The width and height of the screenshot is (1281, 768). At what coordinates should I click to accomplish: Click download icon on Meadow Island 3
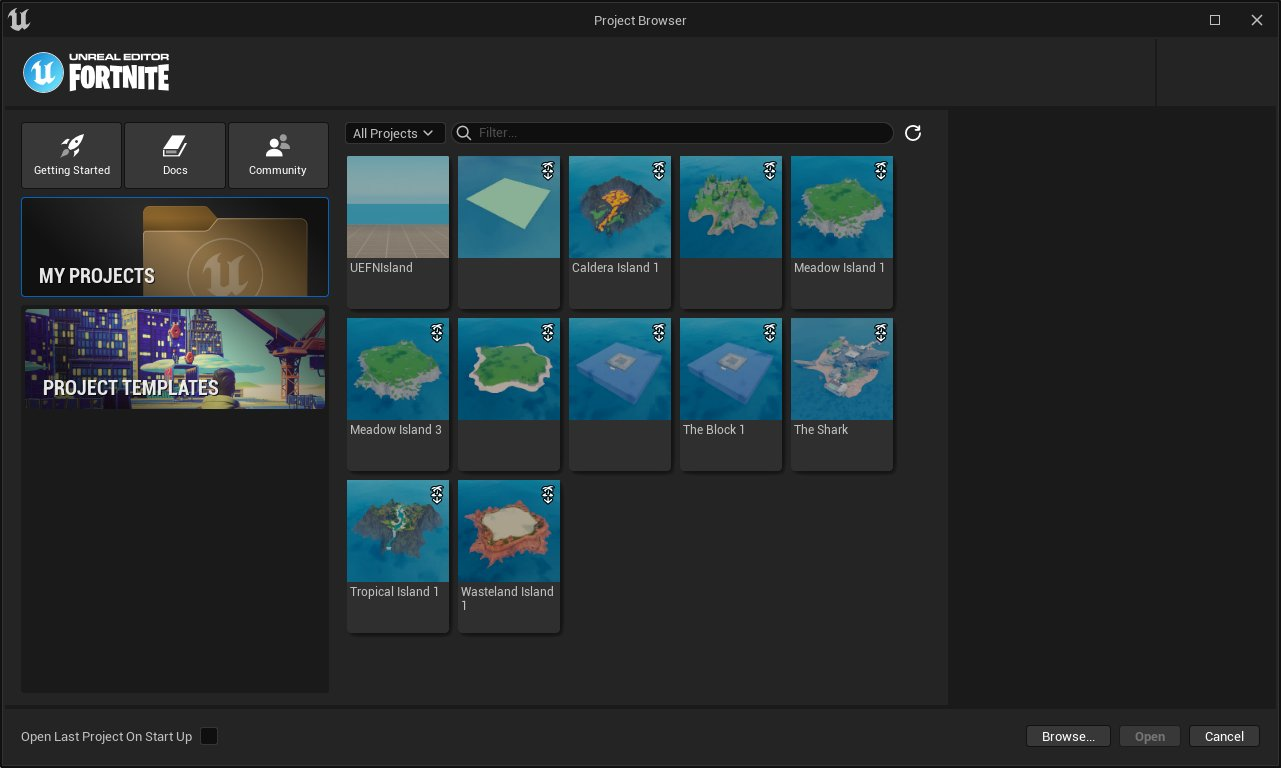(x=436, y=332)
